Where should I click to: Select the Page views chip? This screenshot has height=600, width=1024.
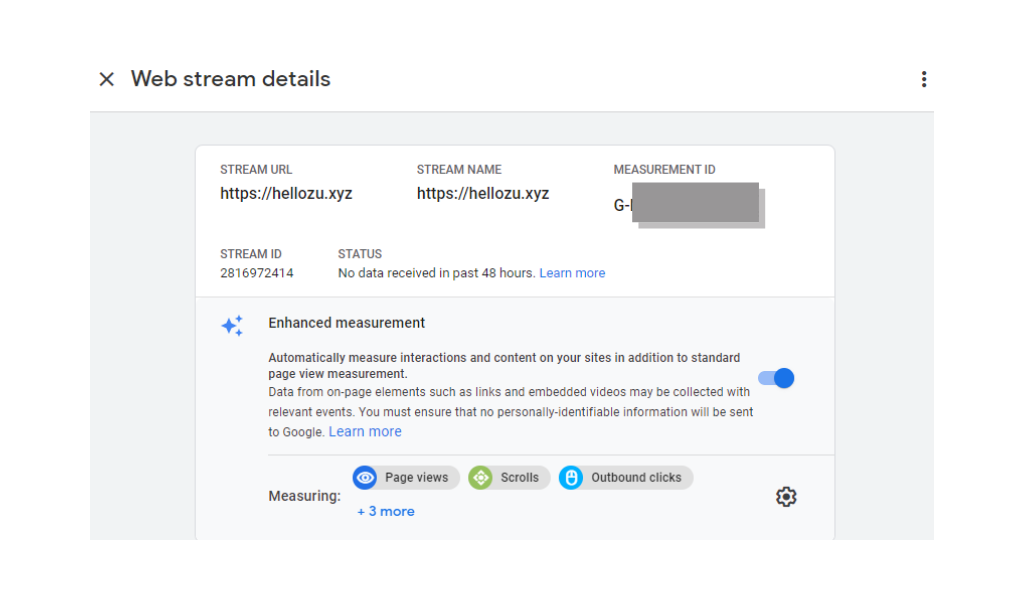click(x=416, y=478)
